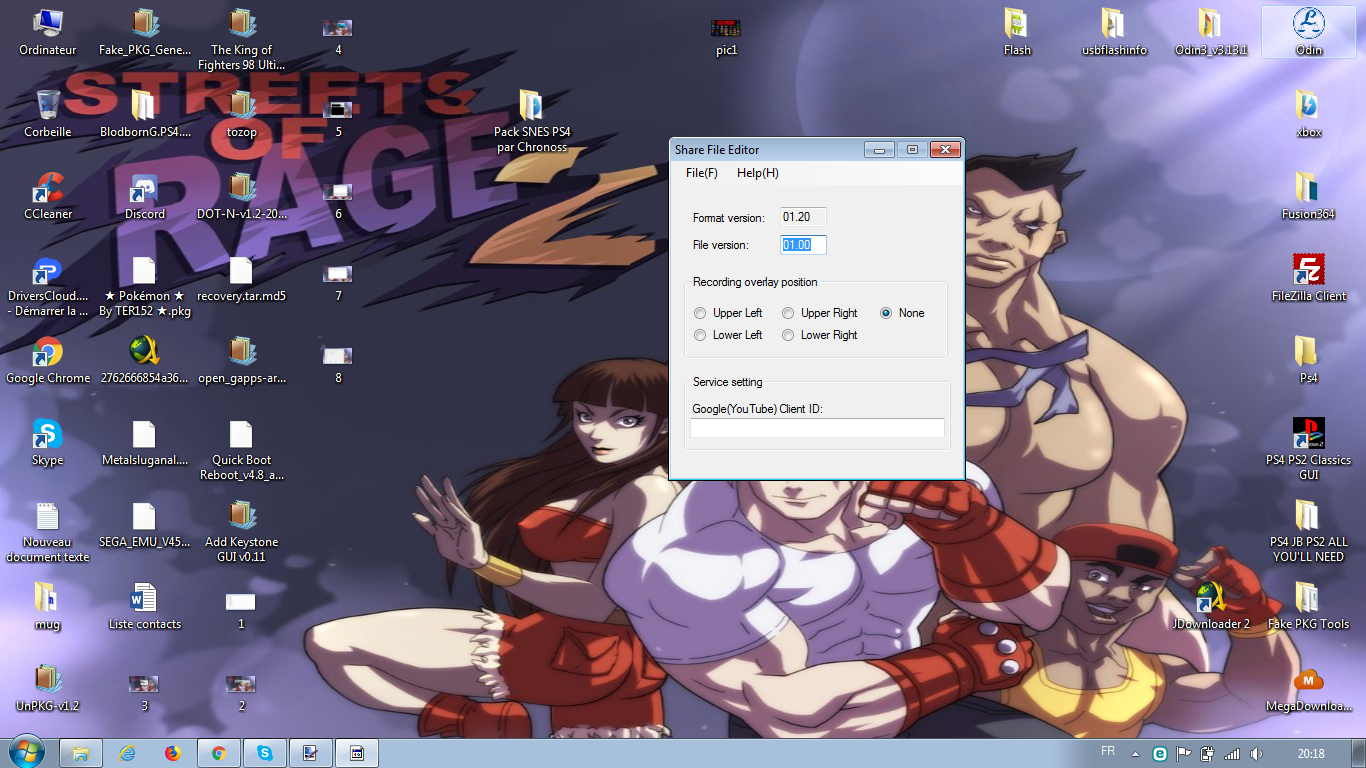Select the PS4 PS2 Classics GUI icon
The width and height of the screenshot is (1366, 768).
coord(1308,434)
